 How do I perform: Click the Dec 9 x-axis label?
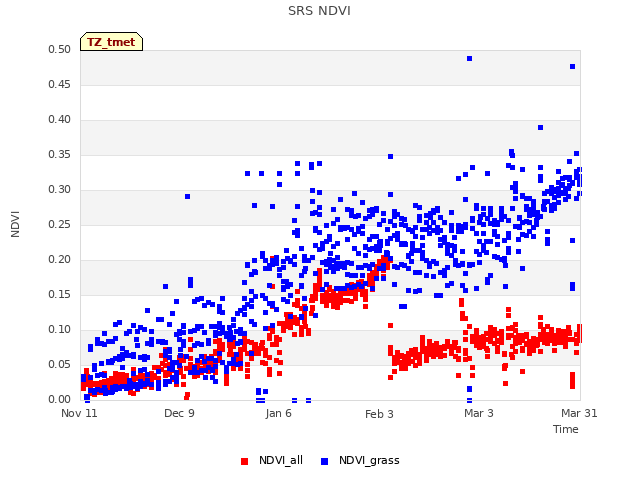[x=179, y=413]
